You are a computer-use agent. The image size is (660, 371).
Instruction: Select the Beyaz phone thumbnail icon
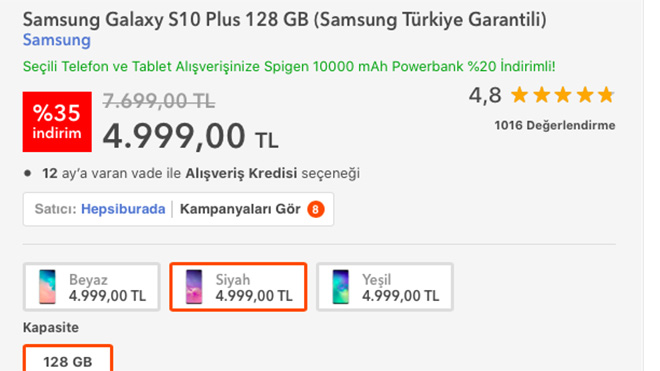[x=47, y=287]
